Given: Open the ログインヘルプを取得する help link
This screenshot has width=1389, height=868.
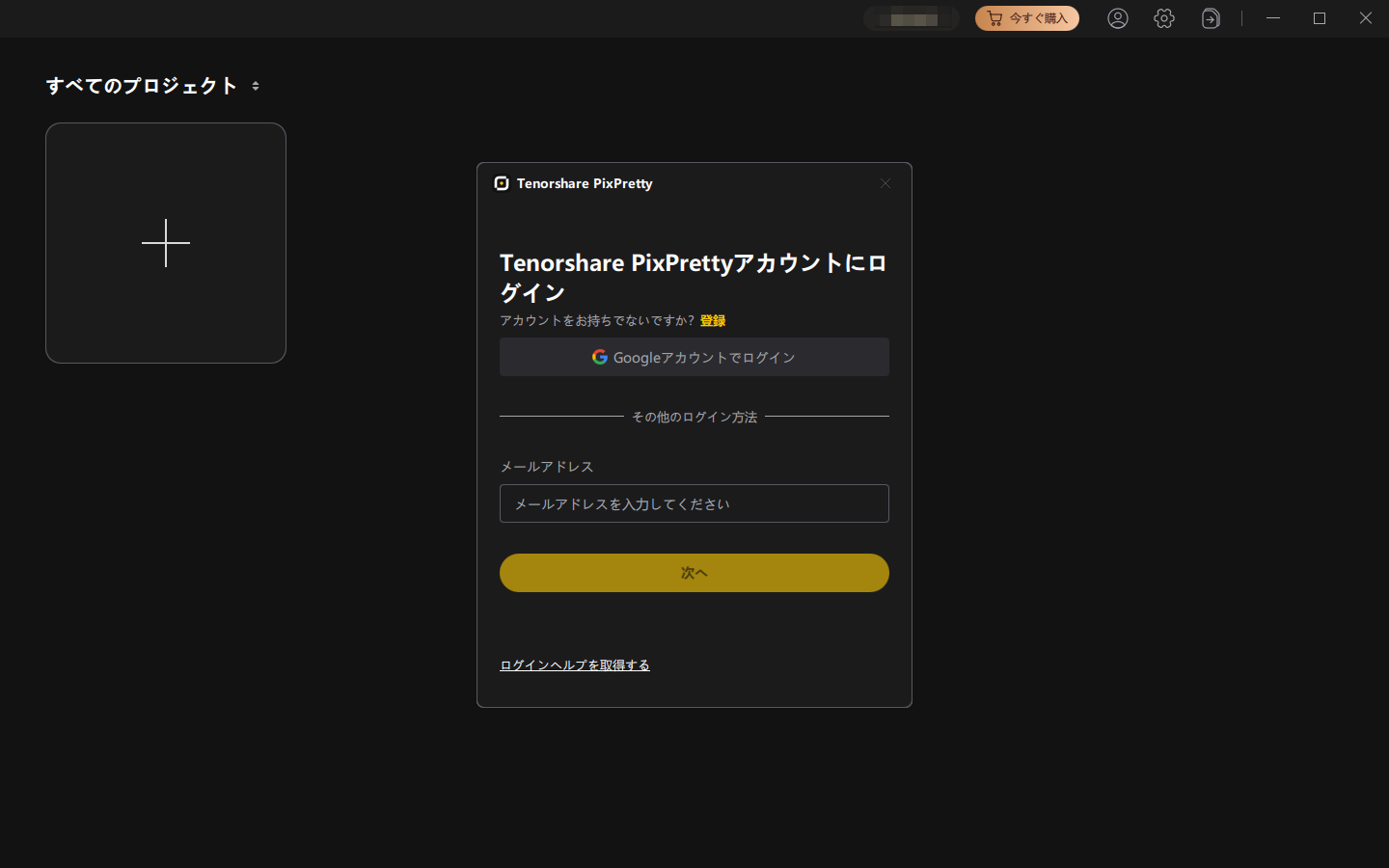Looking at the screenshot, I should [x=575, y=665].
